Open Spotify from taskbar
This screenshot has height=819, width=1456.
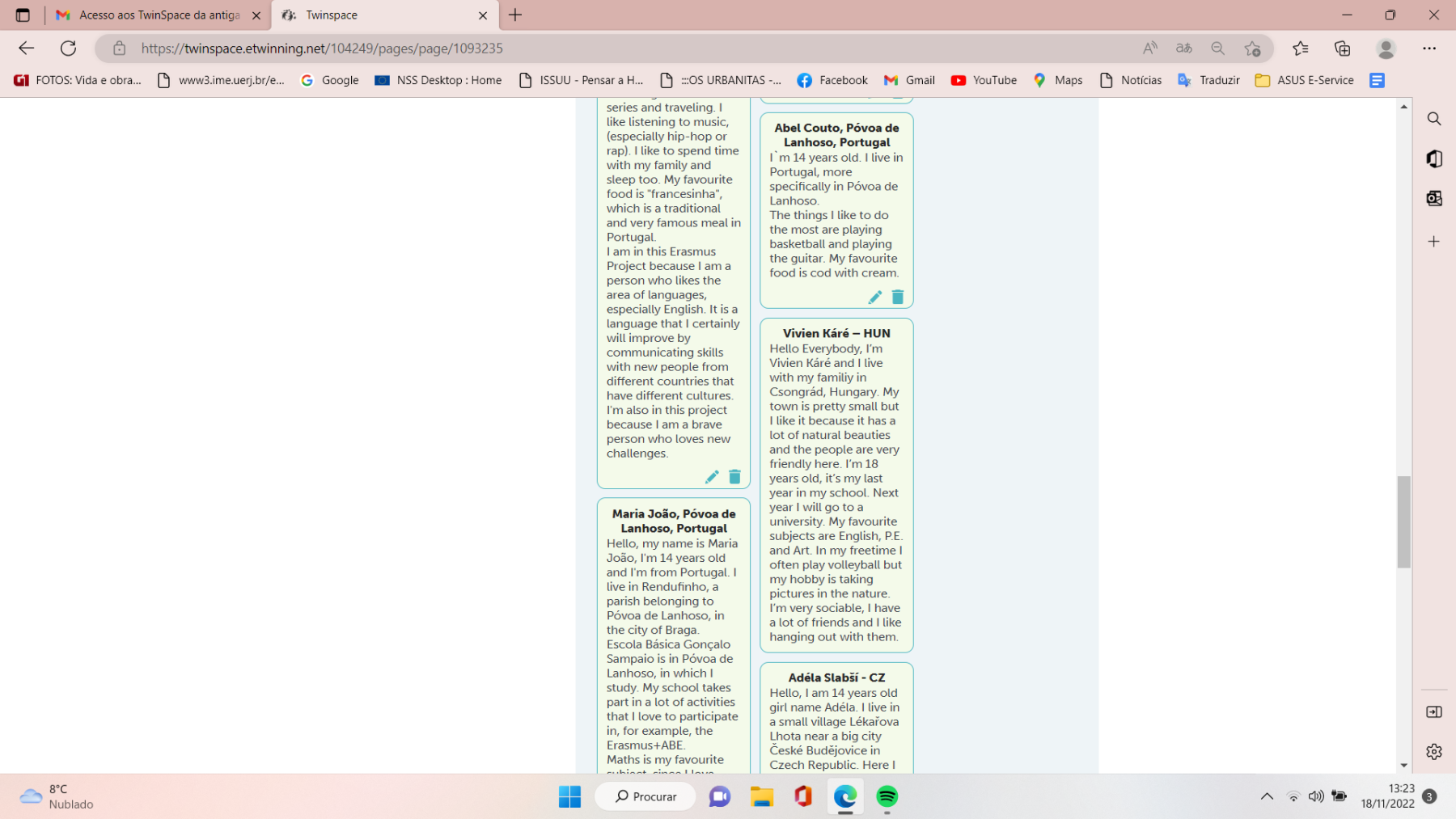(x=887, y=796)
